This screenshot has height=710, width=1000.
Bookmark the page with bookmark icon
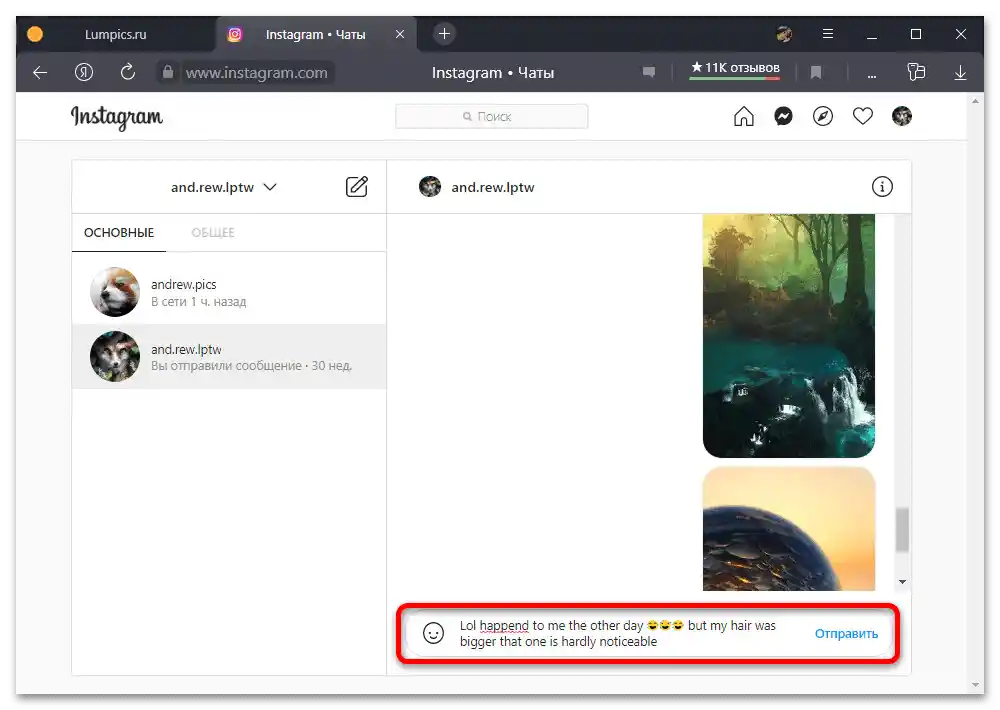coord(816,73)
